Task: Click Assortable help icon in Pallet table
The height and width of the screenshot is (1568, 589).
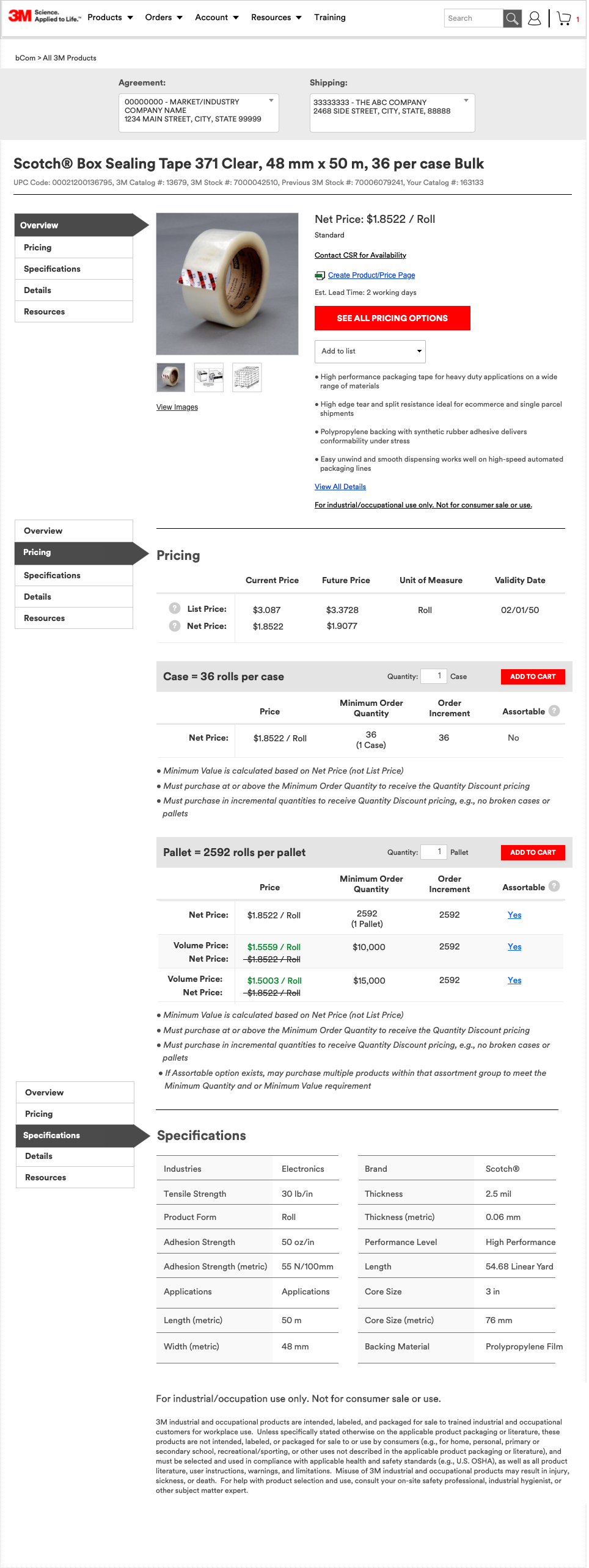Action: pyautogui.click(x=554, y=886)
